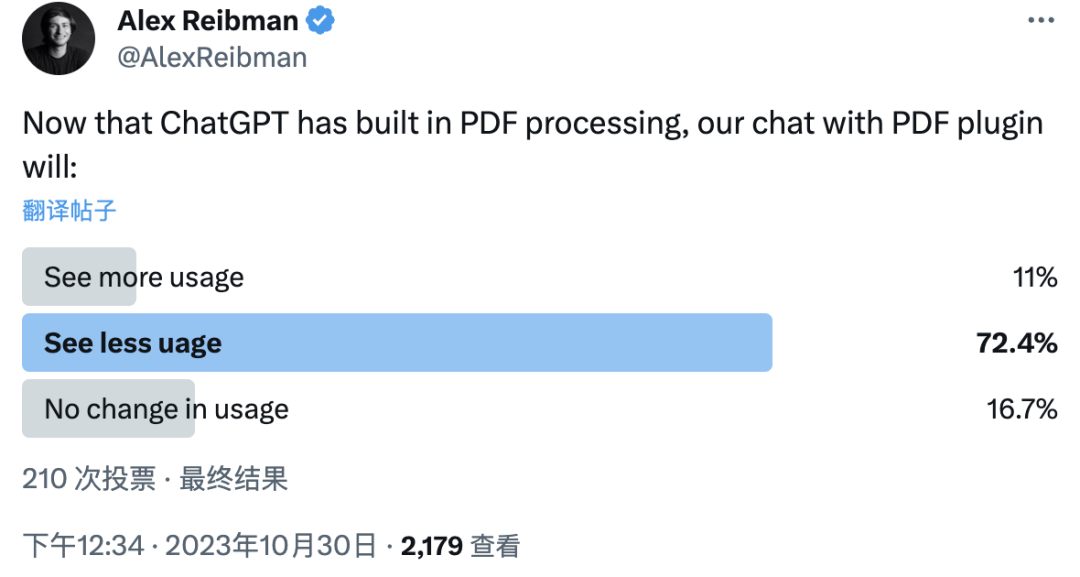This screenshot has width=1080, height=577.
Task: Click the 72.4% poll result value
Action: (1017, 343)
